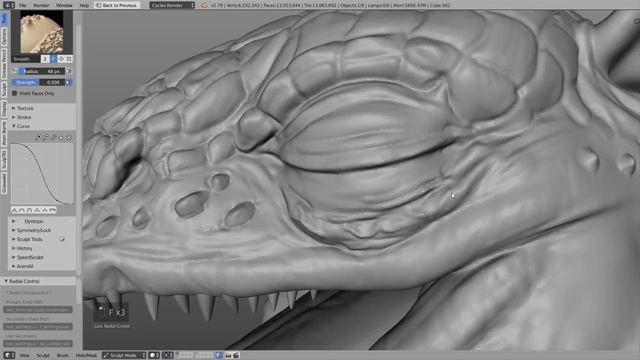Toggle the curve clipping dot icon
This screenshot has height=360, width=640.
61,138
